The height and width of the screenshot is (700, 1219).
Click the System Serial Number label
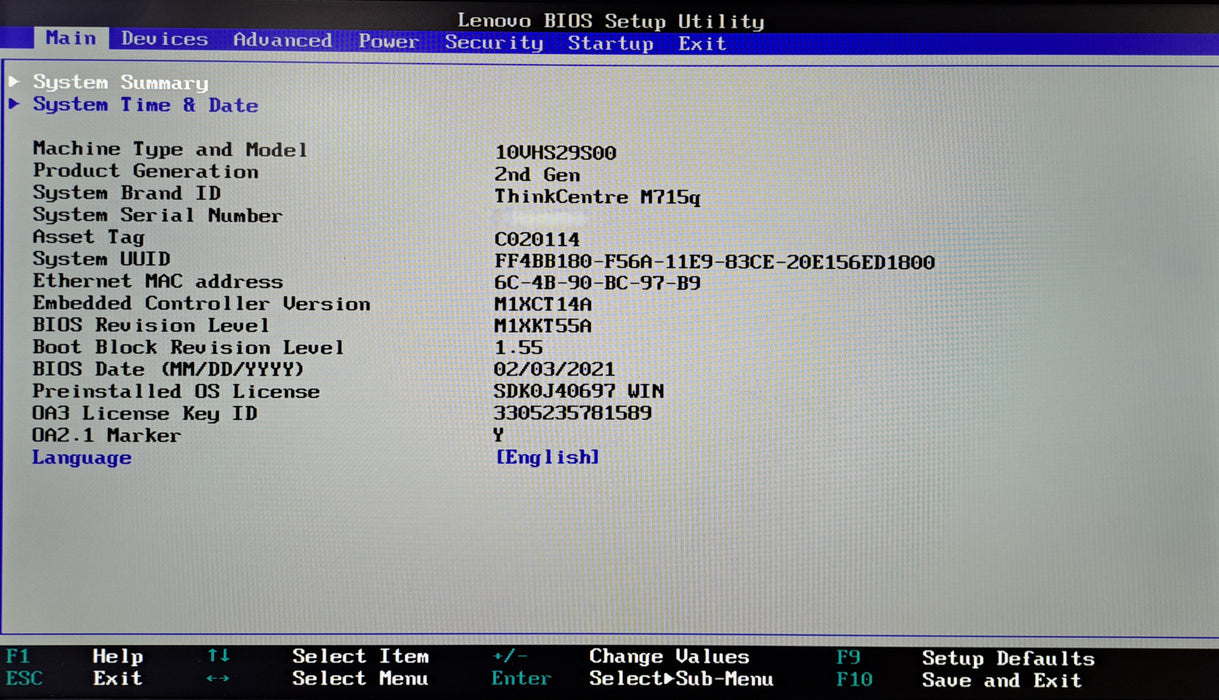[158, 215]
